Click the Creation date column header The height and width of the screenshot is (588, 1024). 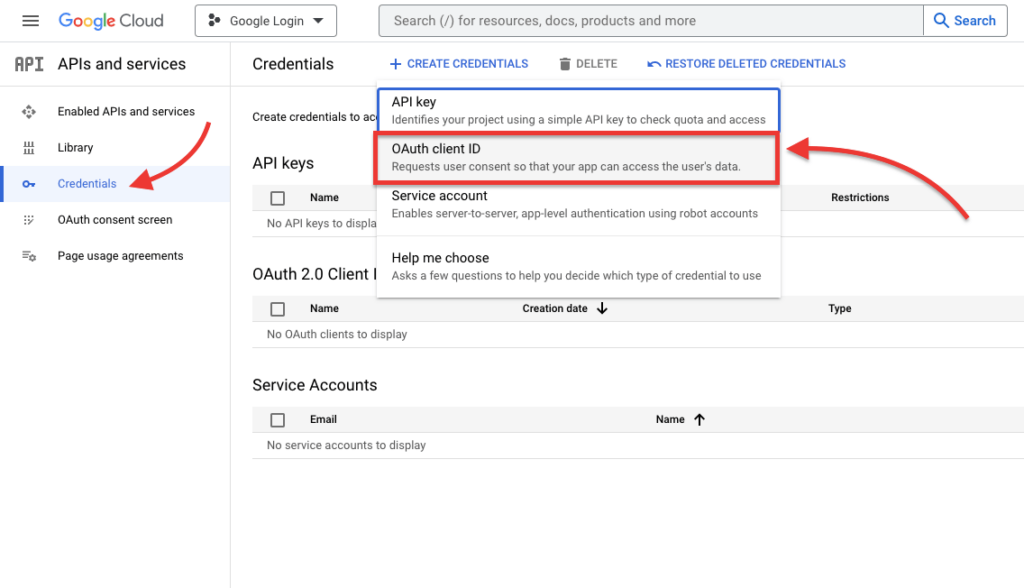(555, 308)
